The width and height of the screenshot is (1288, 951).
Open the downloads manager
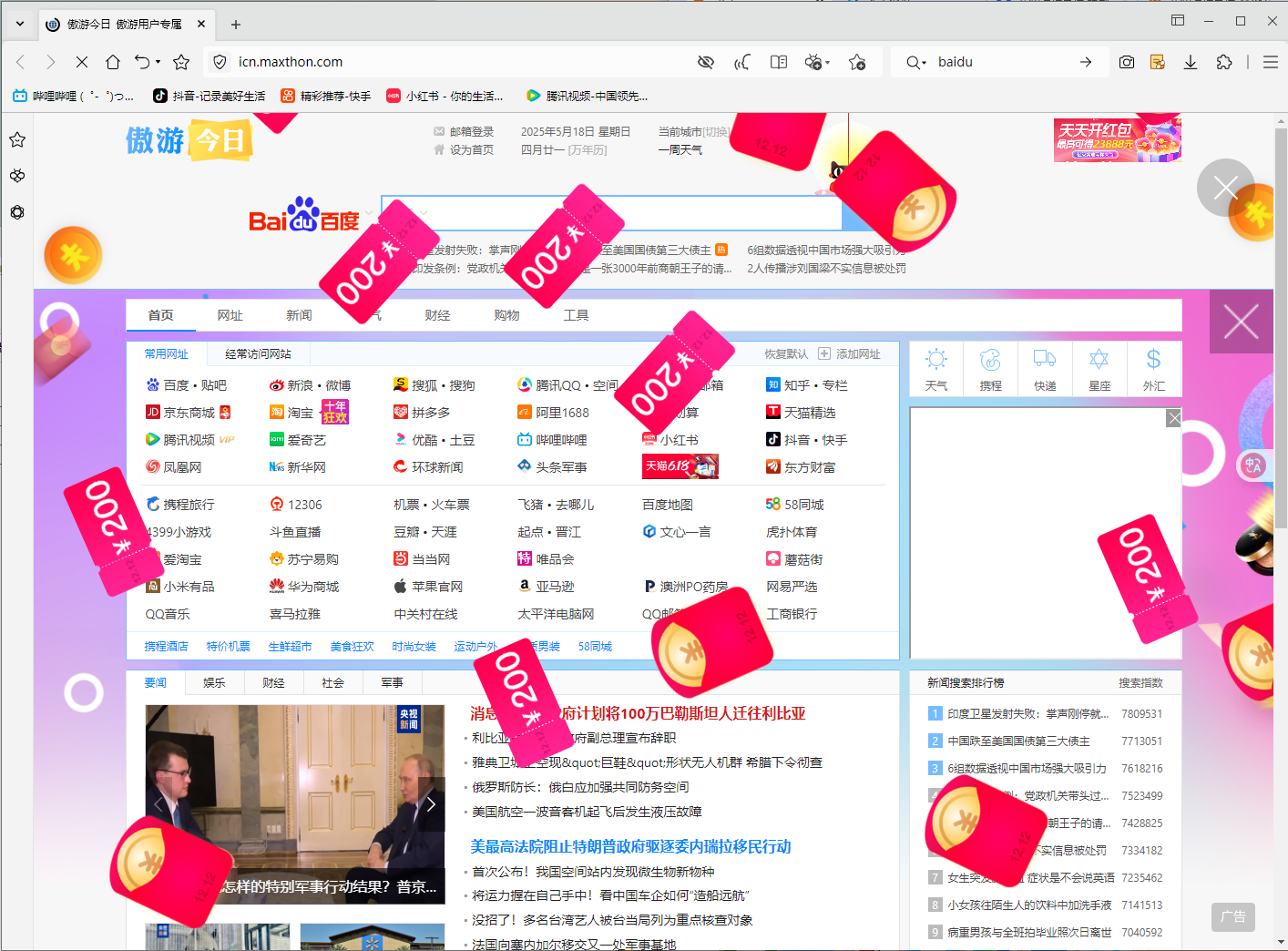(1191, 62)
